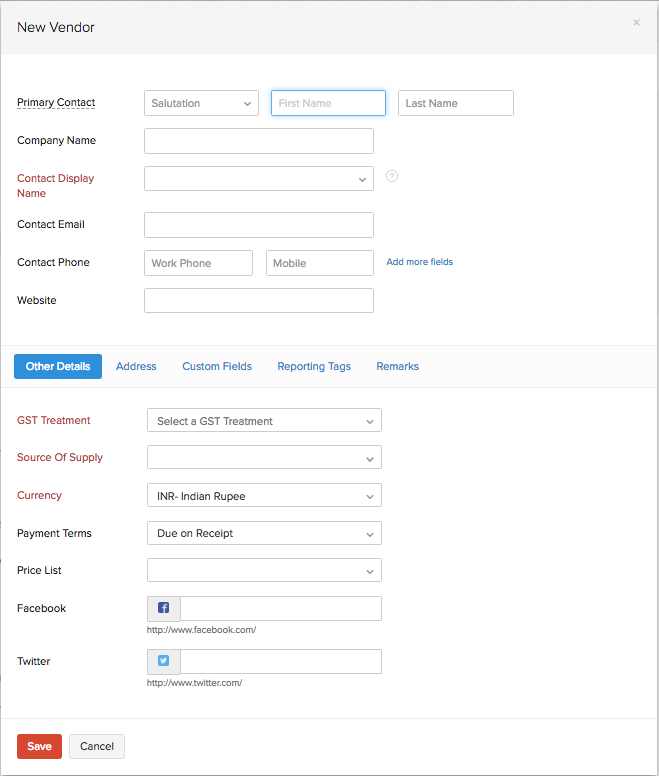
Task: Expand the Contact Display Name dropdown
Action: [259, 179]
